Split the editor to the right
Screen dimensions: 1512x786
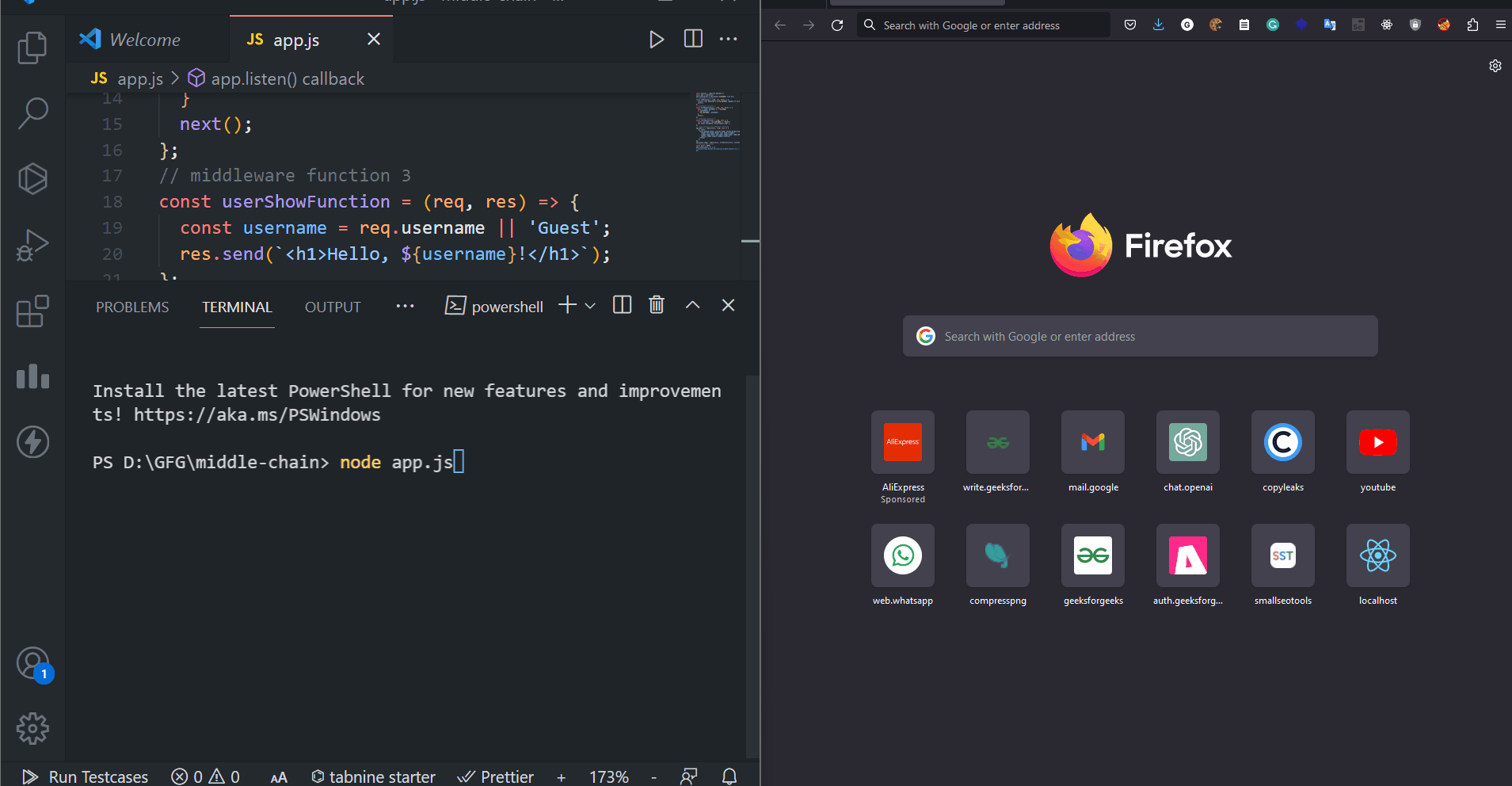693,39
